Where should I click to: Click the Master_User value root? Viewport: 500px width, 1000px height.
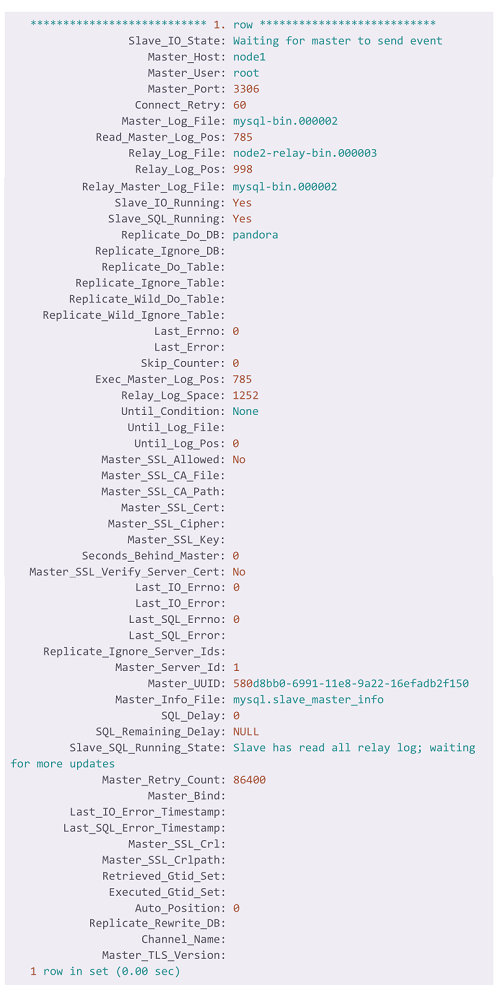pos(246,73)
